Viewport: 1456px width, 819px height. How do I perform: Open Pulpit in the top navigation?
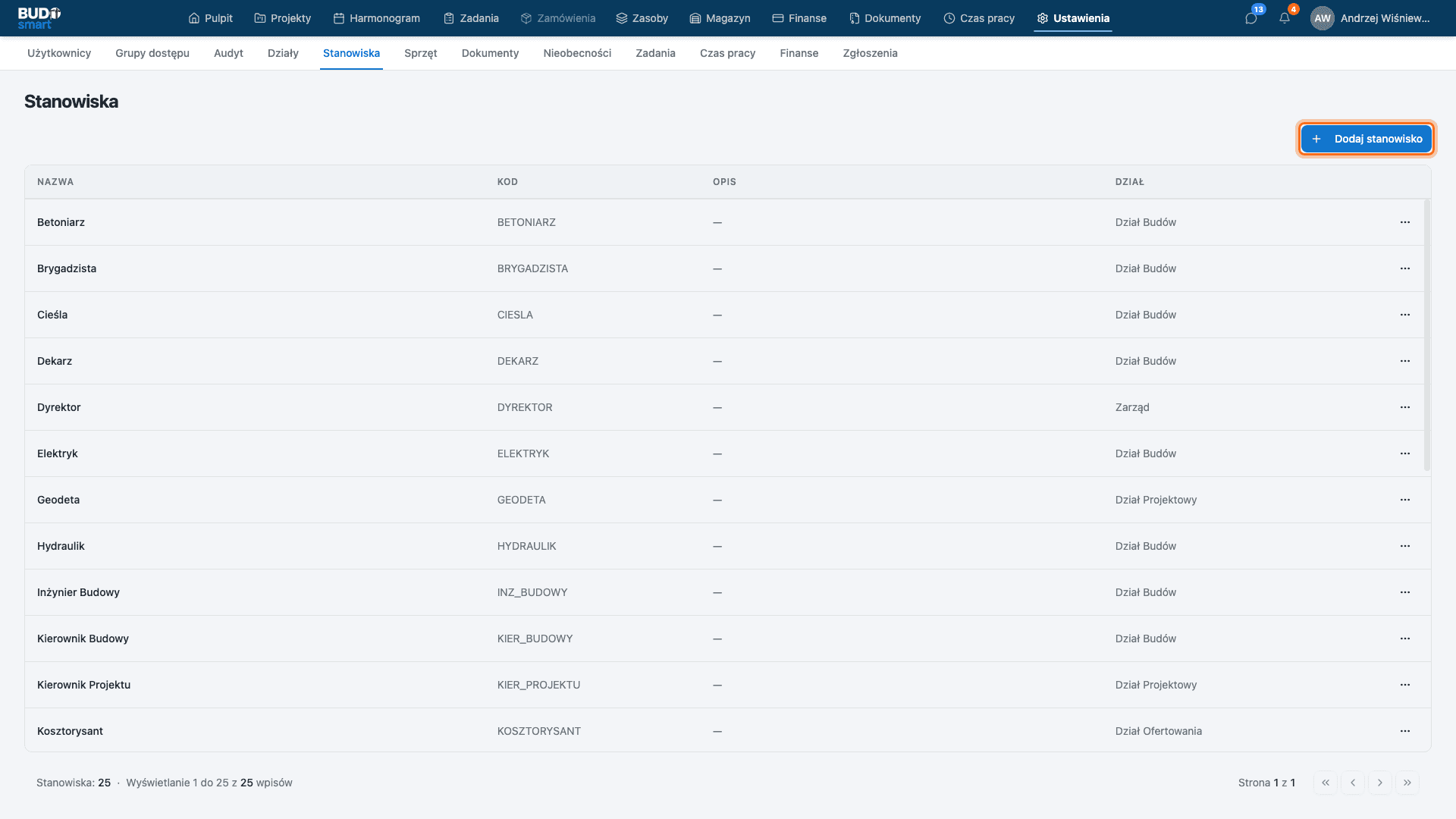click(x=210, y=18)
